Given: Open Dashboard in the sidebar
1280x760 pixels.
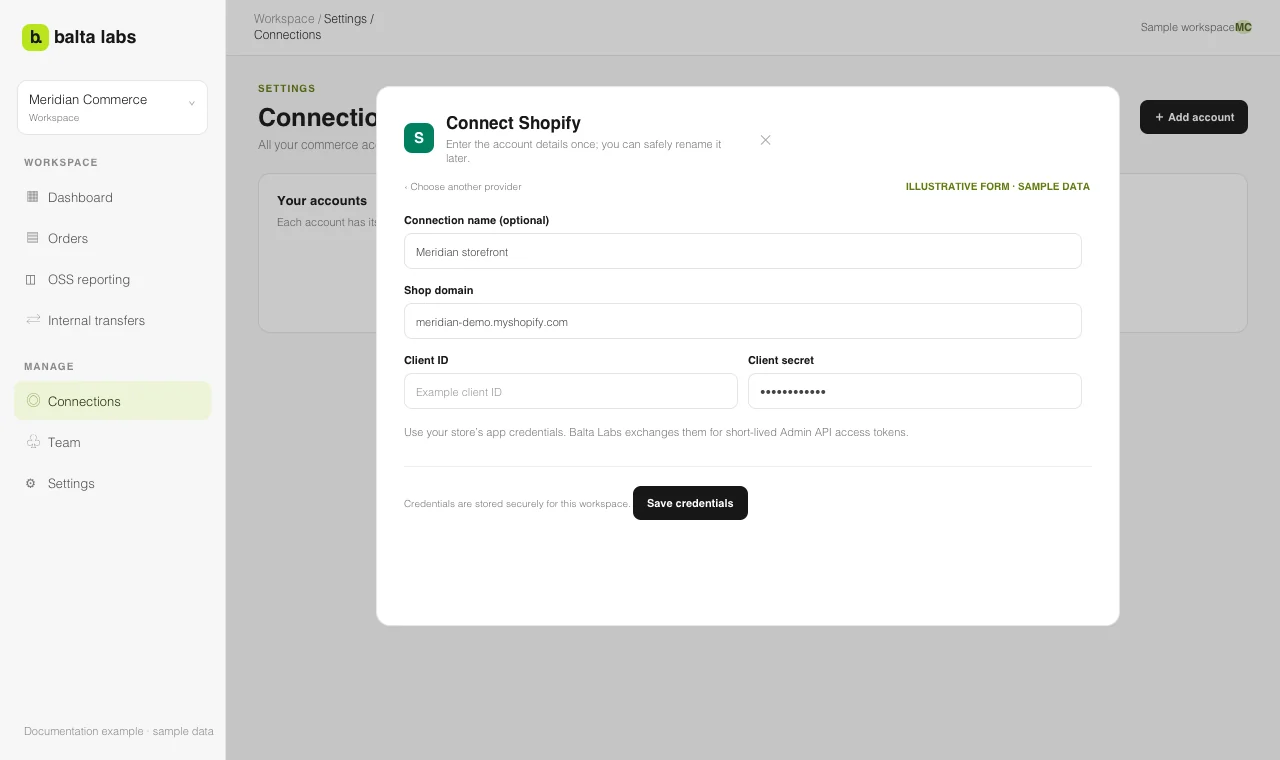Looking at the screenshot, I should pos(112,197).
